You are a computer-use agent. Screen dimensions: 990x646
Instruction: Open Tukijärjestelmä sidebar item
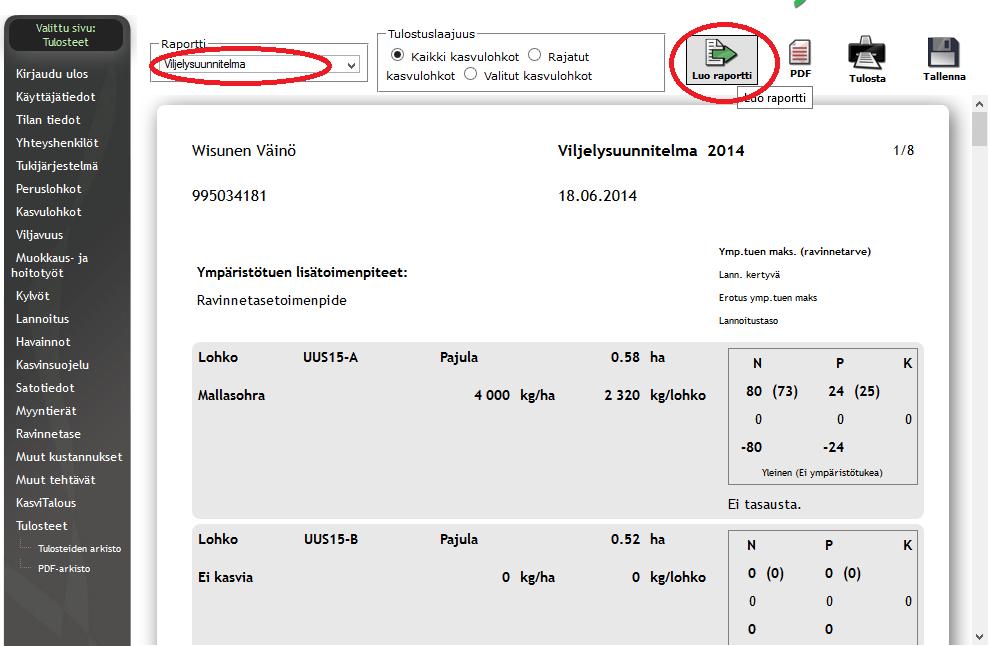tap(57, 166)
